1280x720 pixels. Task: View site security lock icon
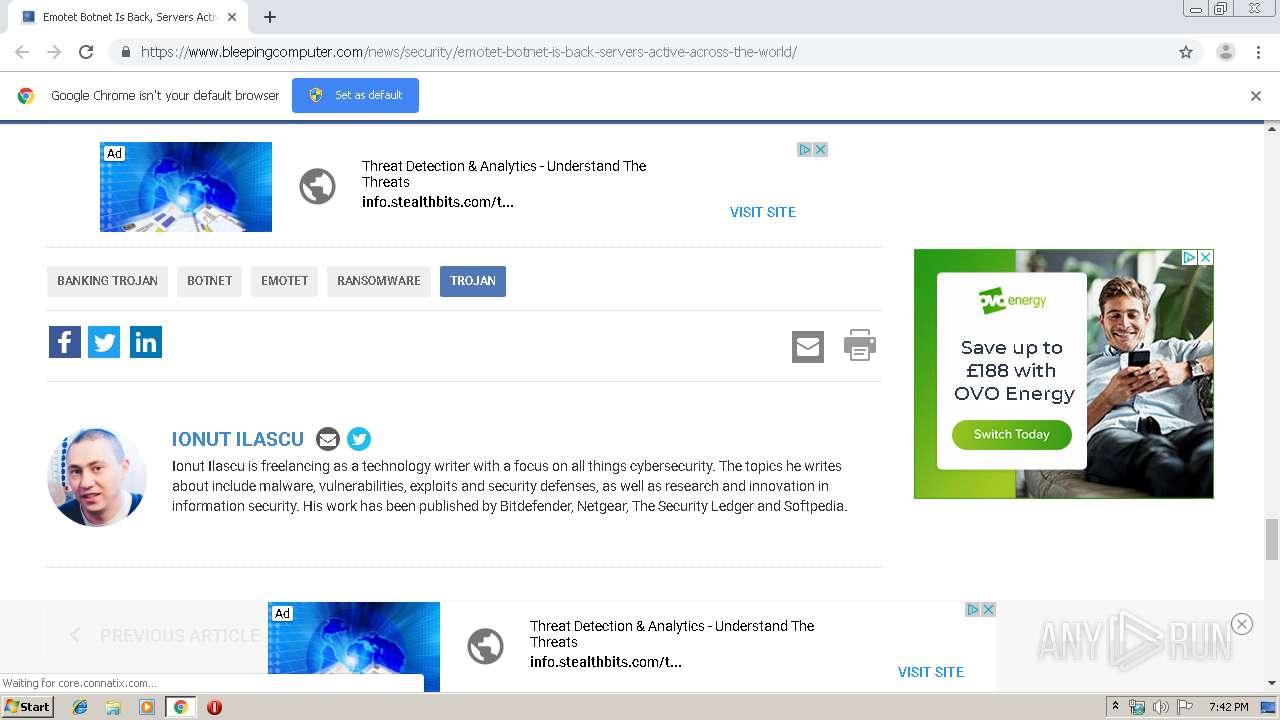coord(125,52)
